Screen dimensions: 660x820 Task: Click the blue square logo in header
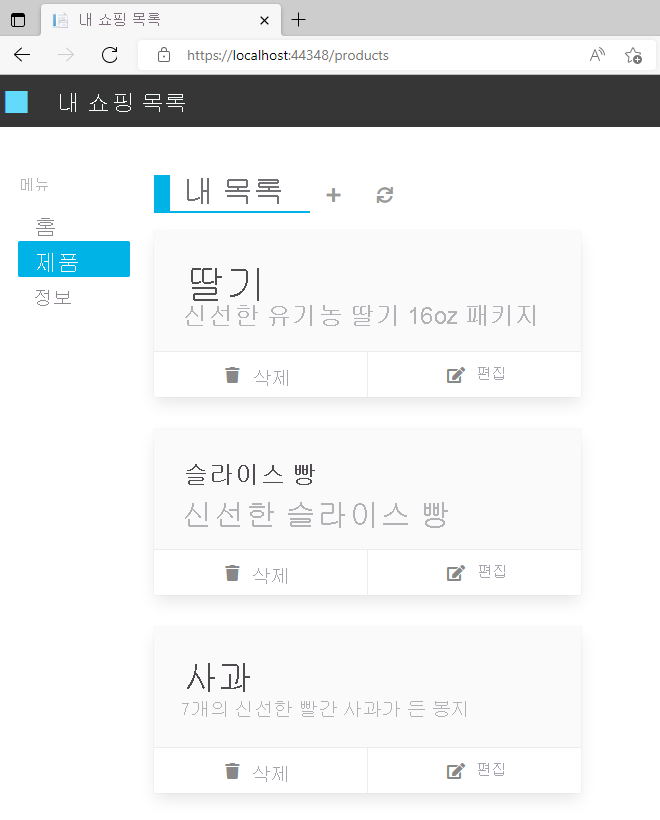click(x=16, y=102)
